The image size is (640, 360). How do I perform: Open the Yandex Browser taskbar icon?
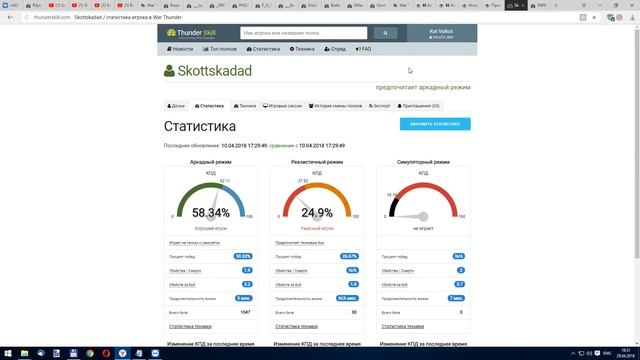pos(122,353)
